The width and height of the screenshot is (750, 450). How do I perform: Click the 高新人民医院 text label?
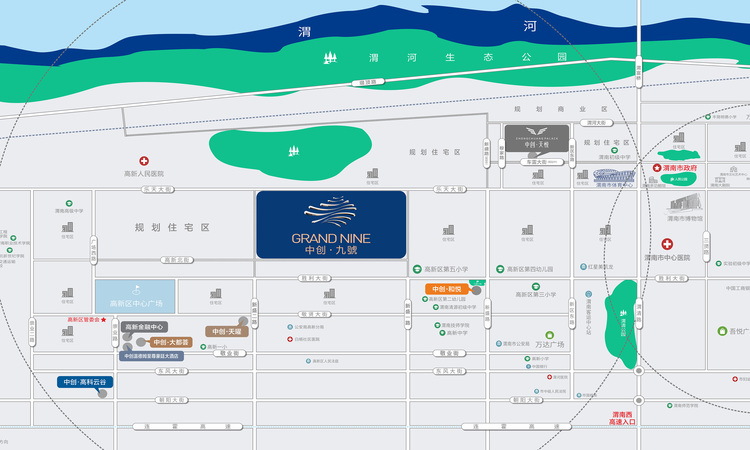(x=144, y=174)
